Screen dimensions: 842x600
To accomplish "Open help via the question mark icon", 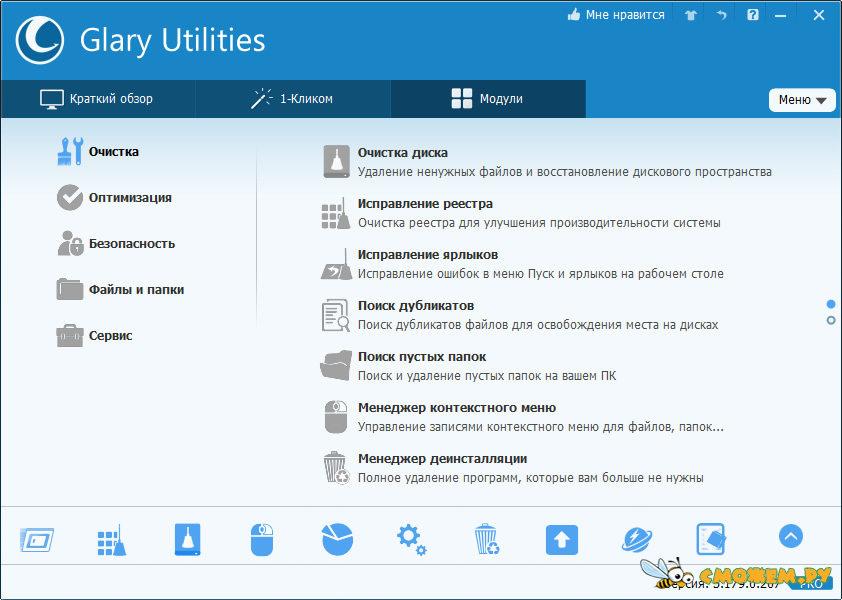I will pos(753,15).
